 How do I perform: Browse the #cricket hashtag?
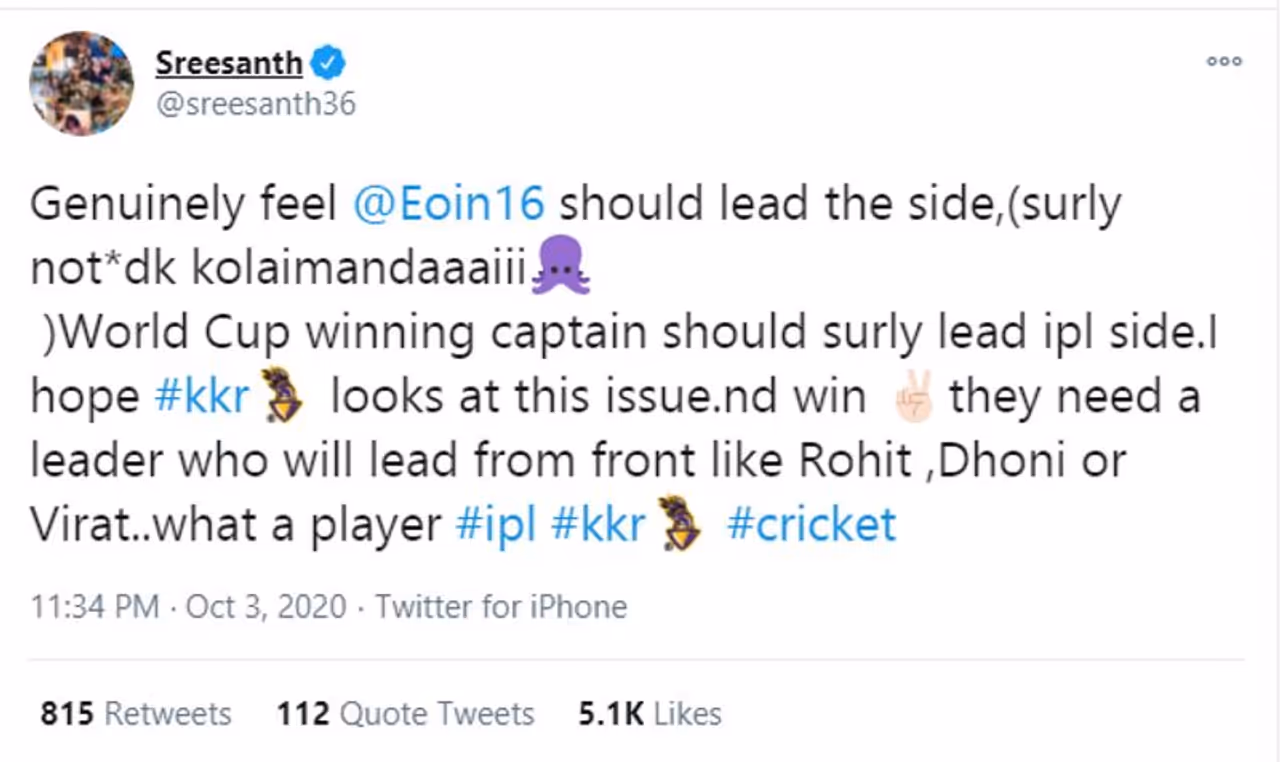click(811, 525)
